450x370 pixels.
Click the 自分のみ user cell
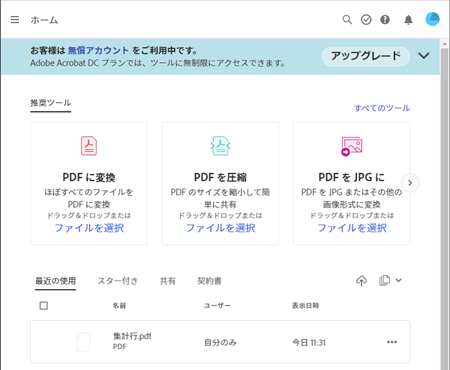coord(220,342)
